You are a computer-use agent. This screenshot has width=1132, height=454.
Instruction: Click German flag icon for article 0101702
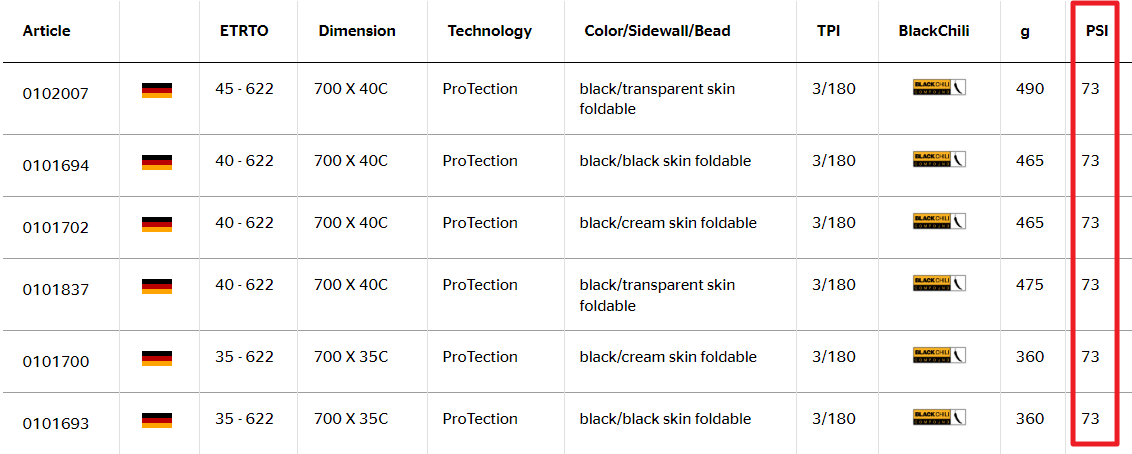pos(157,224)
